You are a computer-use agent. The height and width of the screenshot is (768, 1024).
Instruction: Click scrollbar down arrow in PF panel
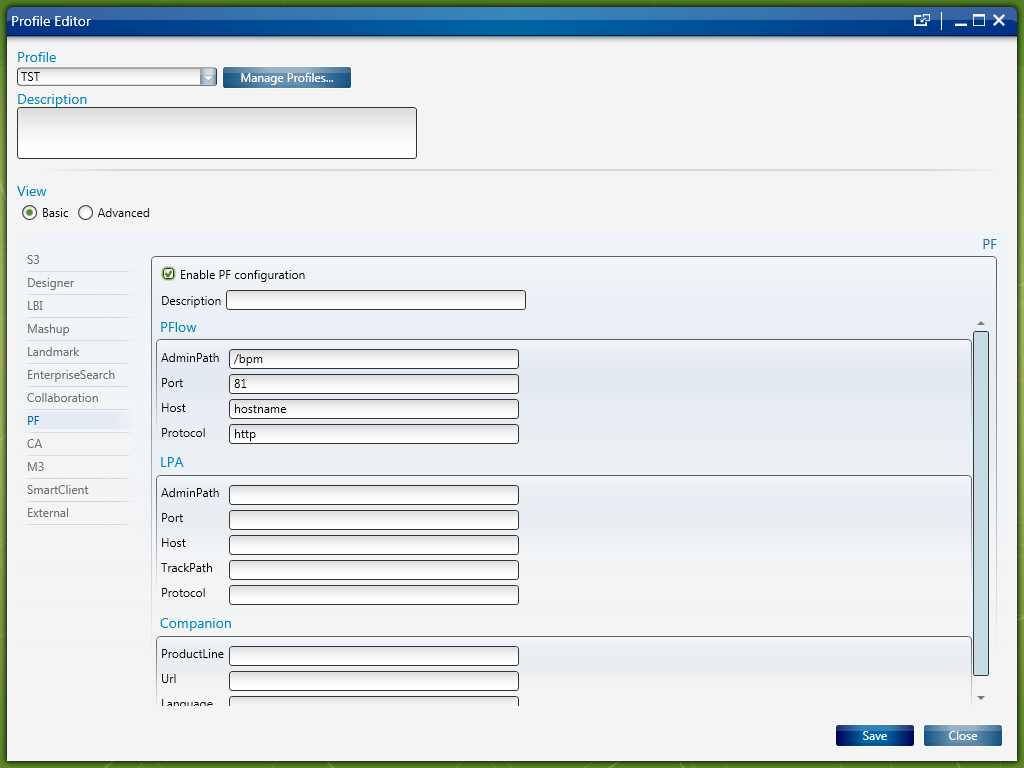tap(981, 698)
